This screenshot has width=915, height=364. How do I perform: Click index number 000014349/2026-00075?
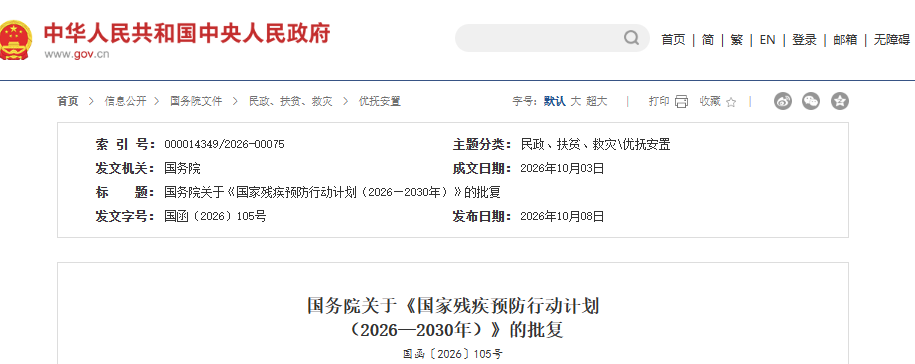tap(224, 145)
